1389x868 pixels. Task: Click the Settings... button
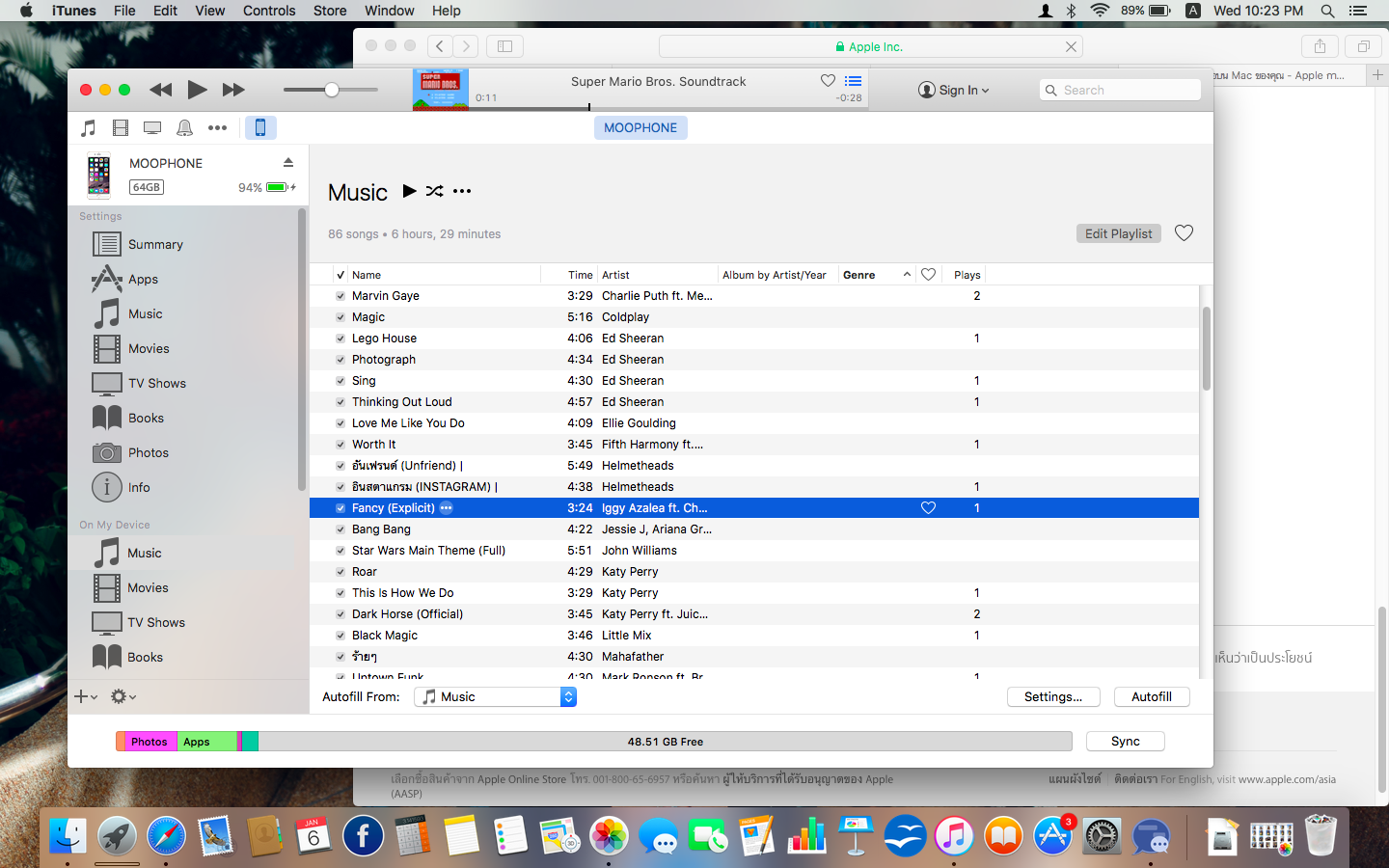click(1053, 696)
